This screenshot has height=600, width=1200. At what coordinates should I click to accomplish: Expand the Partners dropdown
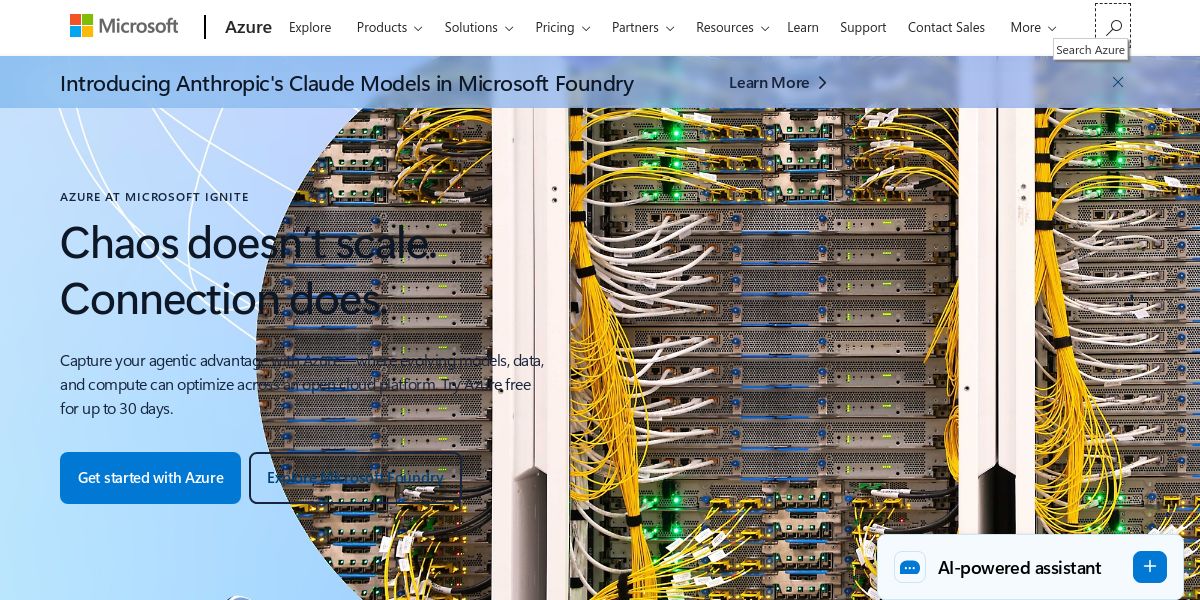point(643,27)
